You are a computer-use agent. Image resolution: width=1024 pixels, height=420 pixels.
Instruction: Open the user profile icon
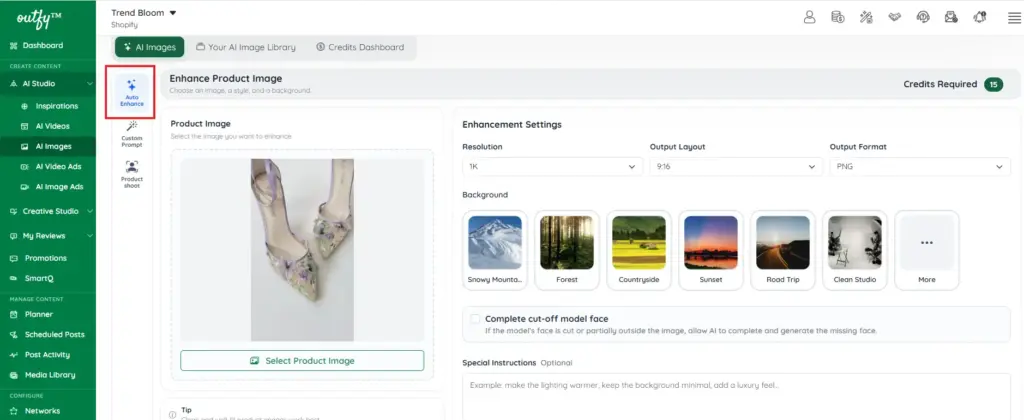[809, 17]
